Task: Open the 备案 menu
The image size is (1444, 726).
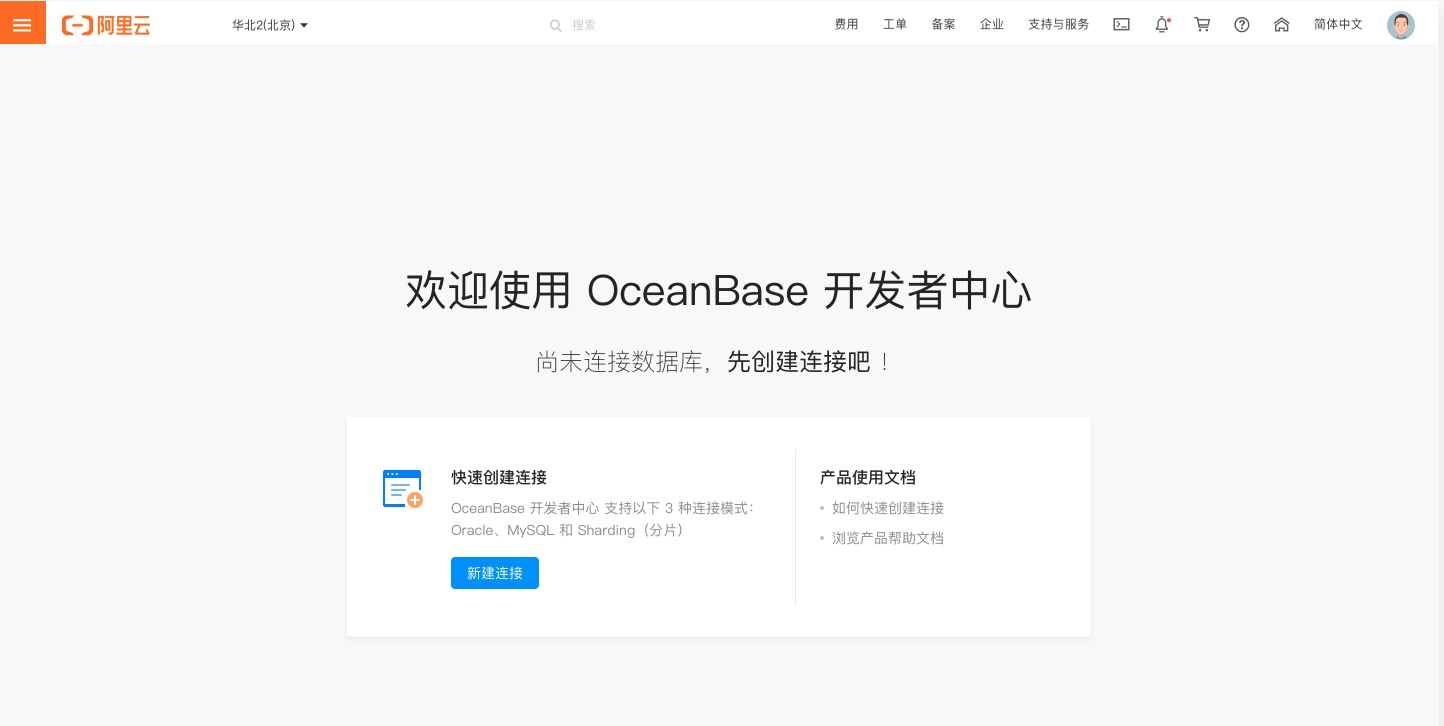Action: click(x=943, y=25)
